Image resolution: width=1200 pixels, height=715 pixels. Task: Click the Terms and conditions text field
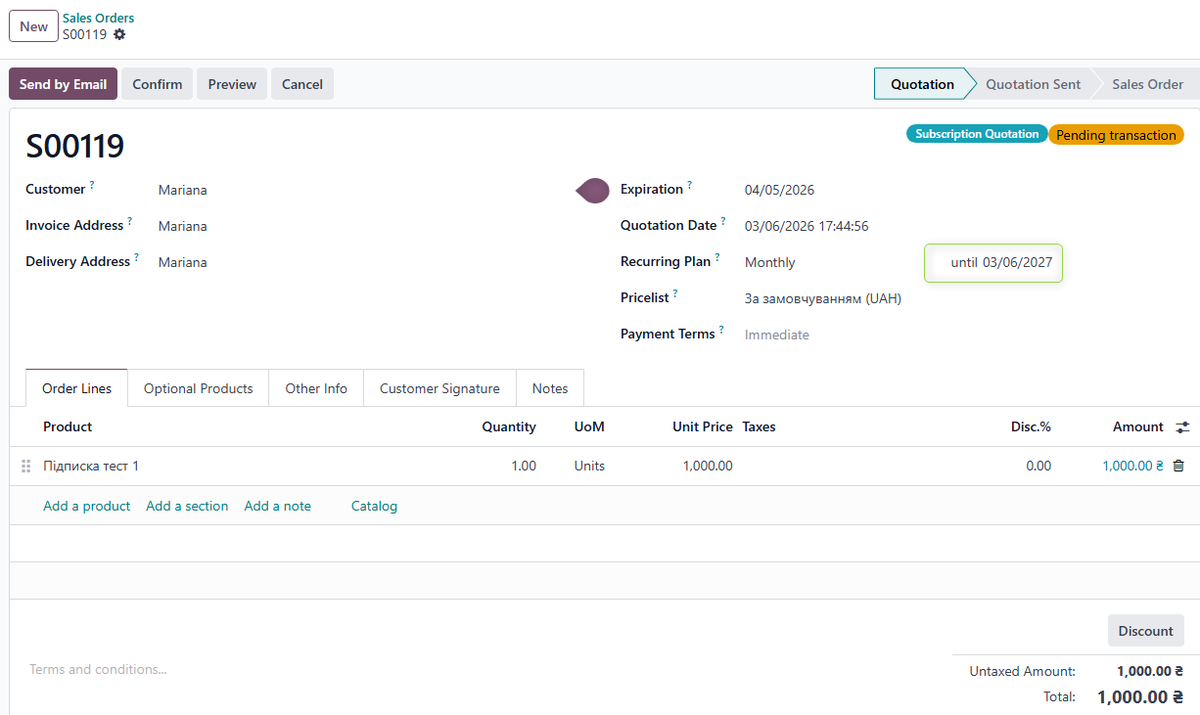[98, 669]
